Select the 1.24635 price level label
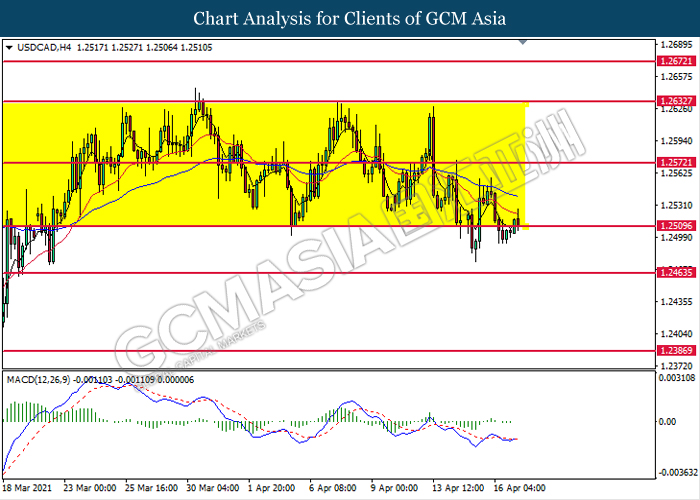The height and width of the screenshot is (500, 700). click(x=677, y=272)
